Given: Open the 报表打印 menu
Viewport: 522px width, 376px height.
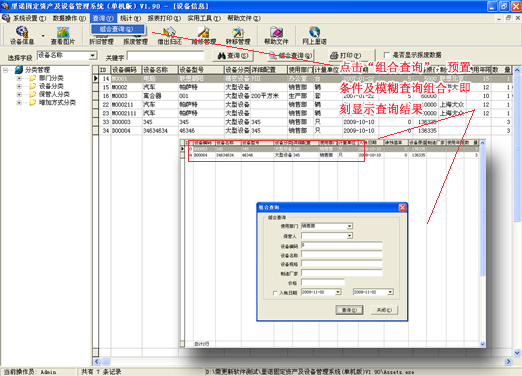Looking at the screenshot, I should click(x=164, y=18).
